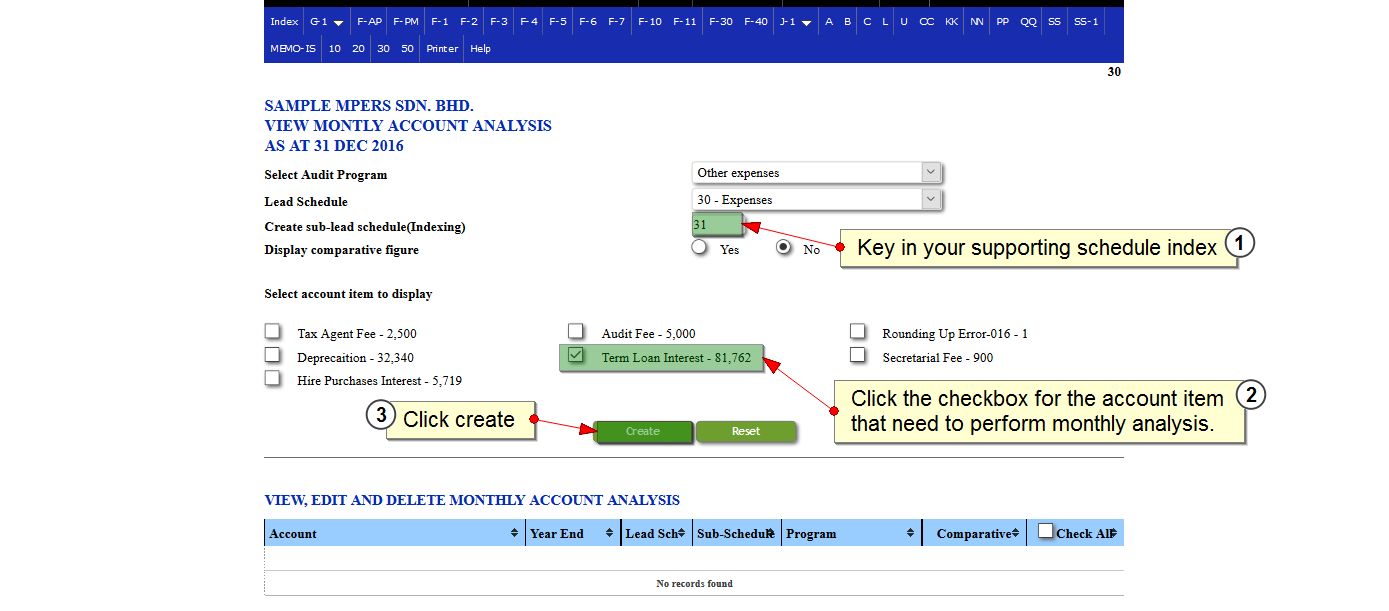Viewport: 1389px width, 611px height.
Task: Open the Index menu item
Action: pos(284,21)
